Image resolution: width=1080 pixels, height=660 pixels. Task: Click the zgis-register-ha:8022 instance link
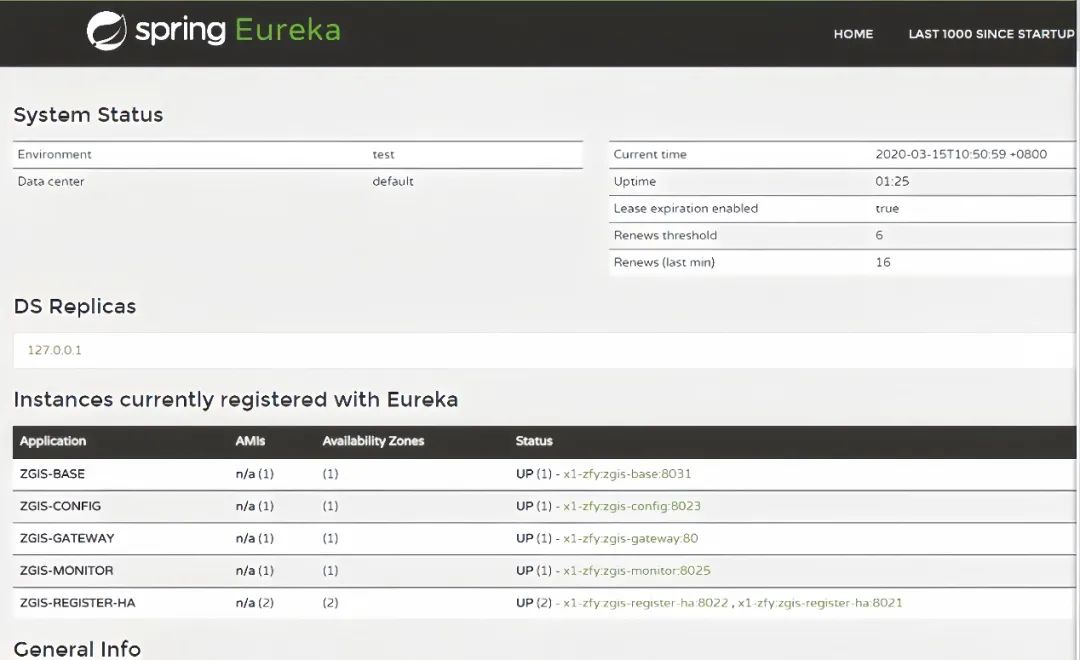646,603
